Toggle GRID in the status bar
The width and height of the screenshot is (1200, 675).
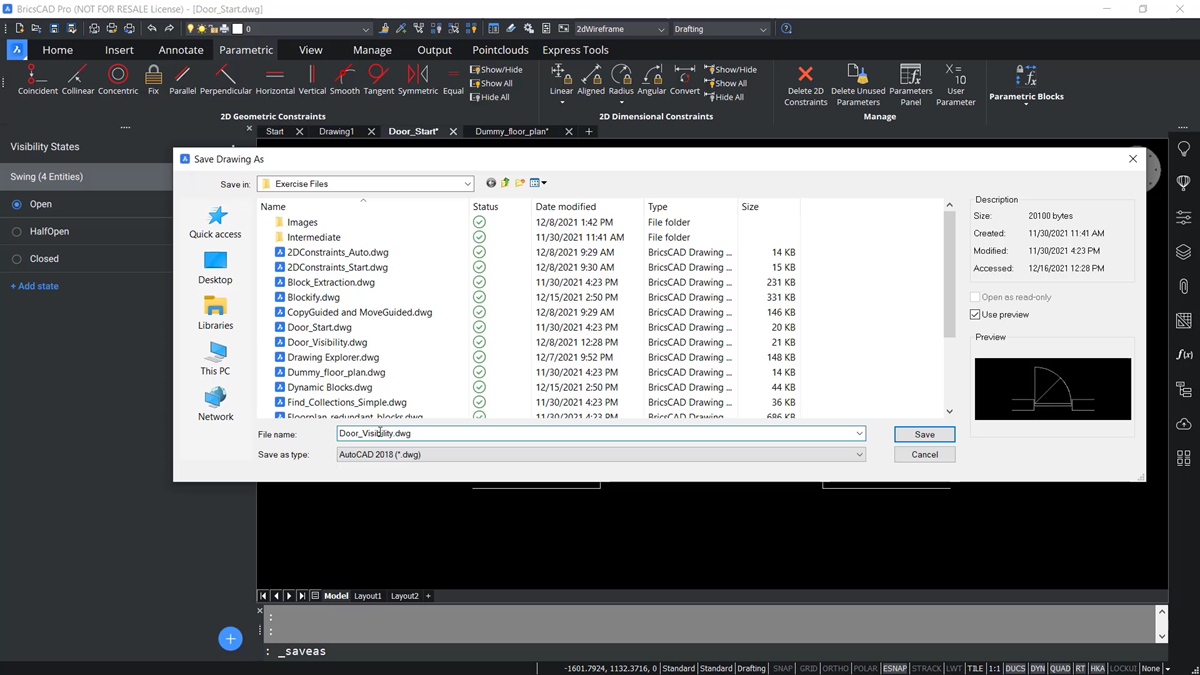pos(808,668)
